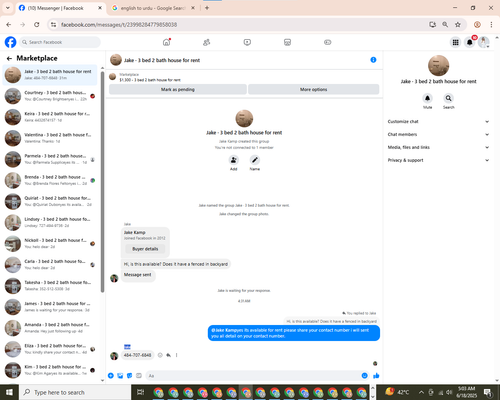
Task: Reply to the 484-707-6848 message
Action: (x=169, y=355)
